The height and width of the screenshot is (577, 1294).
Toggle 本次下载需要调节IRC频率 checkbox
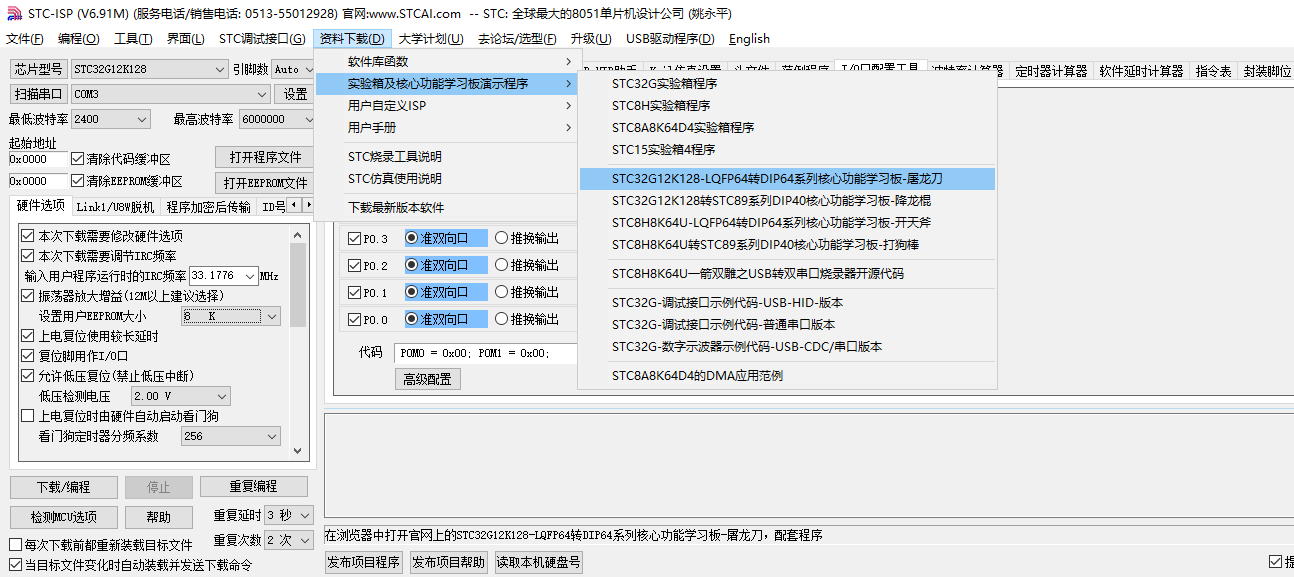[x=28, y=256]
